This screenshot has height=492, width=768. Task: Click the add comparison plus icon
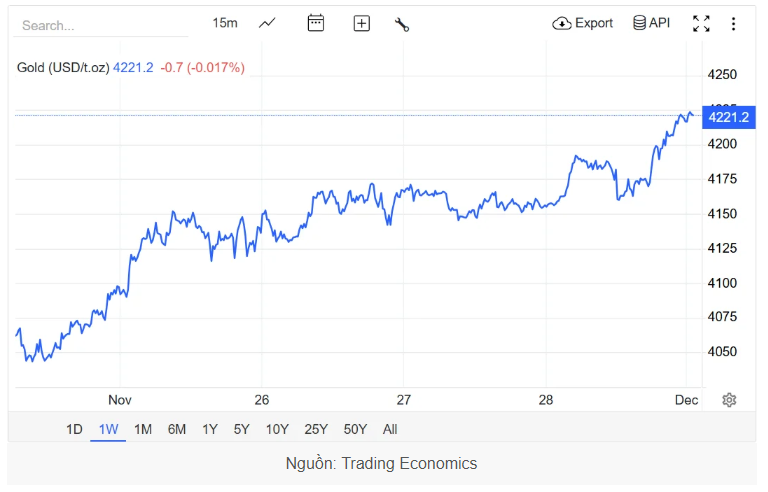(362, 23)
